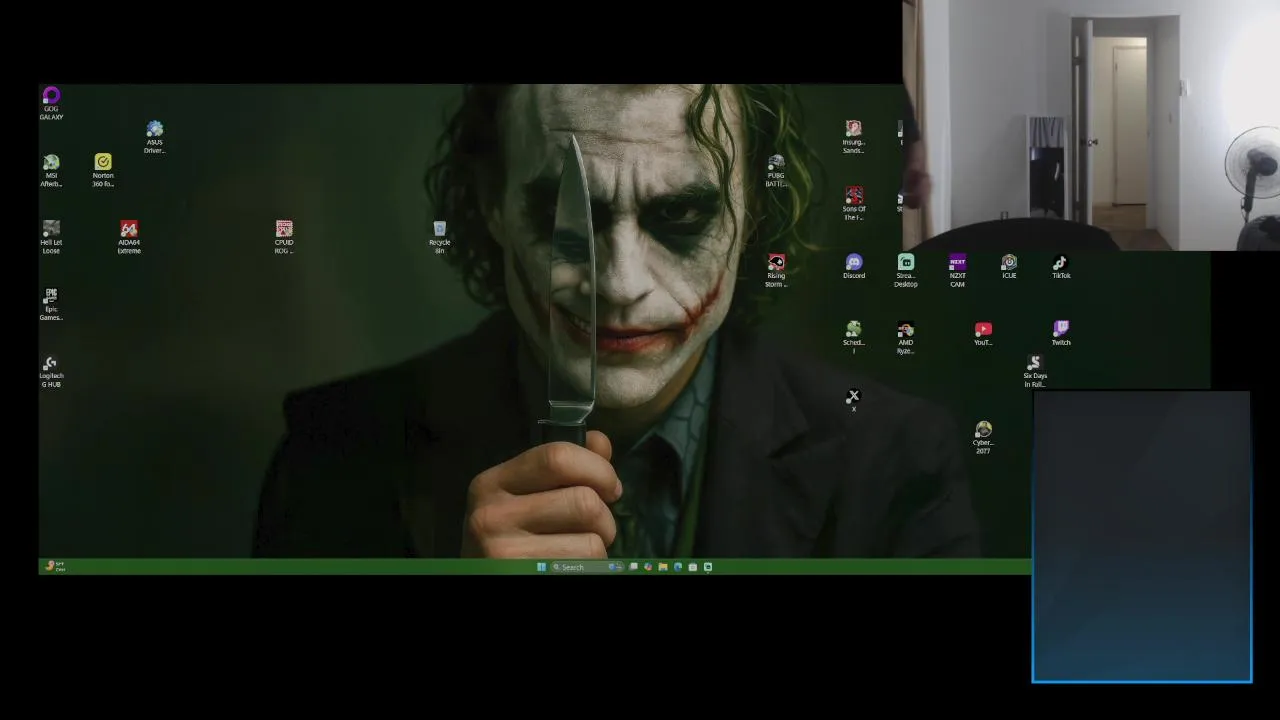Select the YouTube desktop shortcut
Screen dimensions: 1280x720
tap(983, 333)
